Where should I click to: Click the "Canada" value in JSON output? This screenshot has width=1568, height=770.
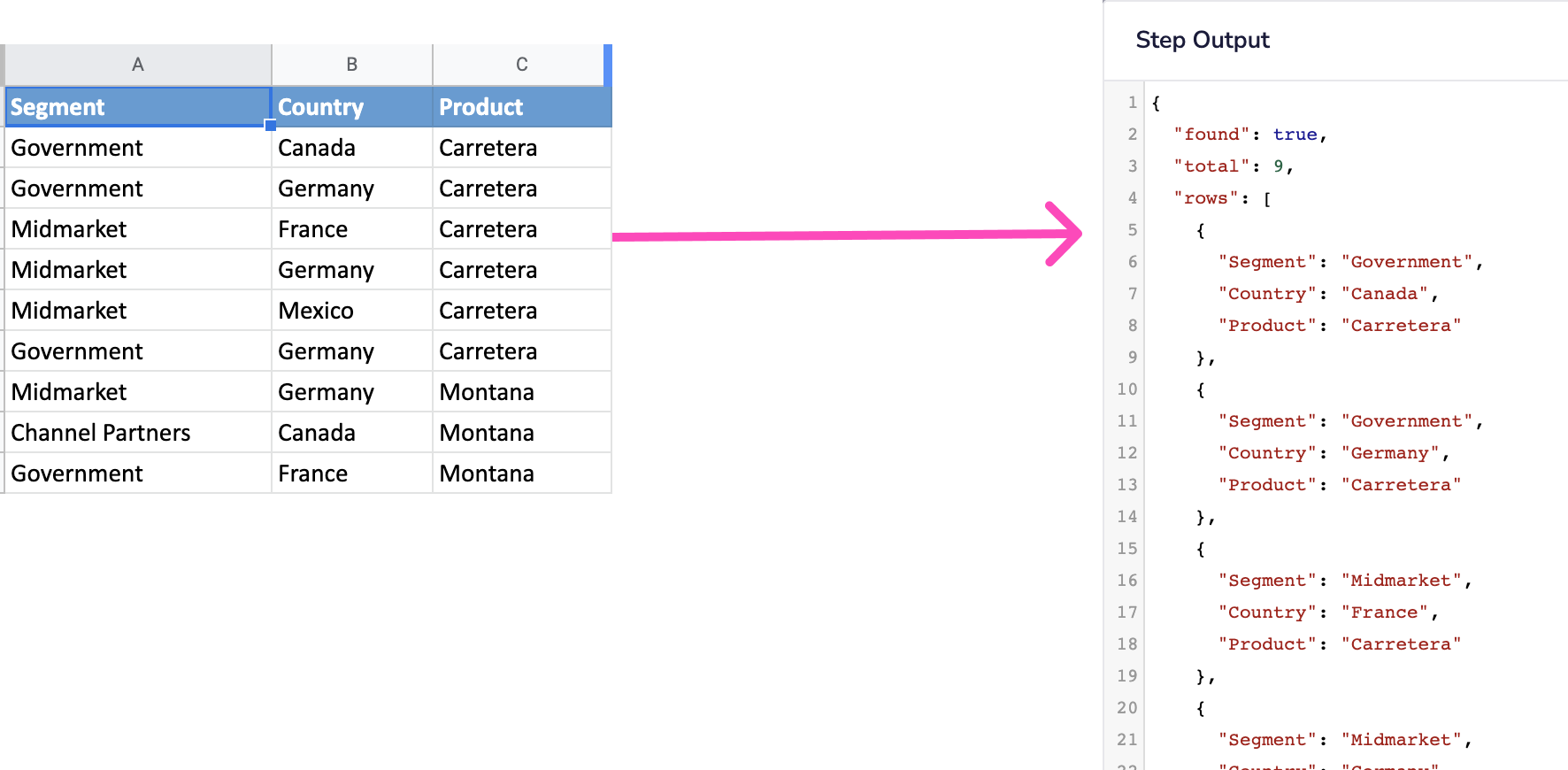pos(1384,294)
